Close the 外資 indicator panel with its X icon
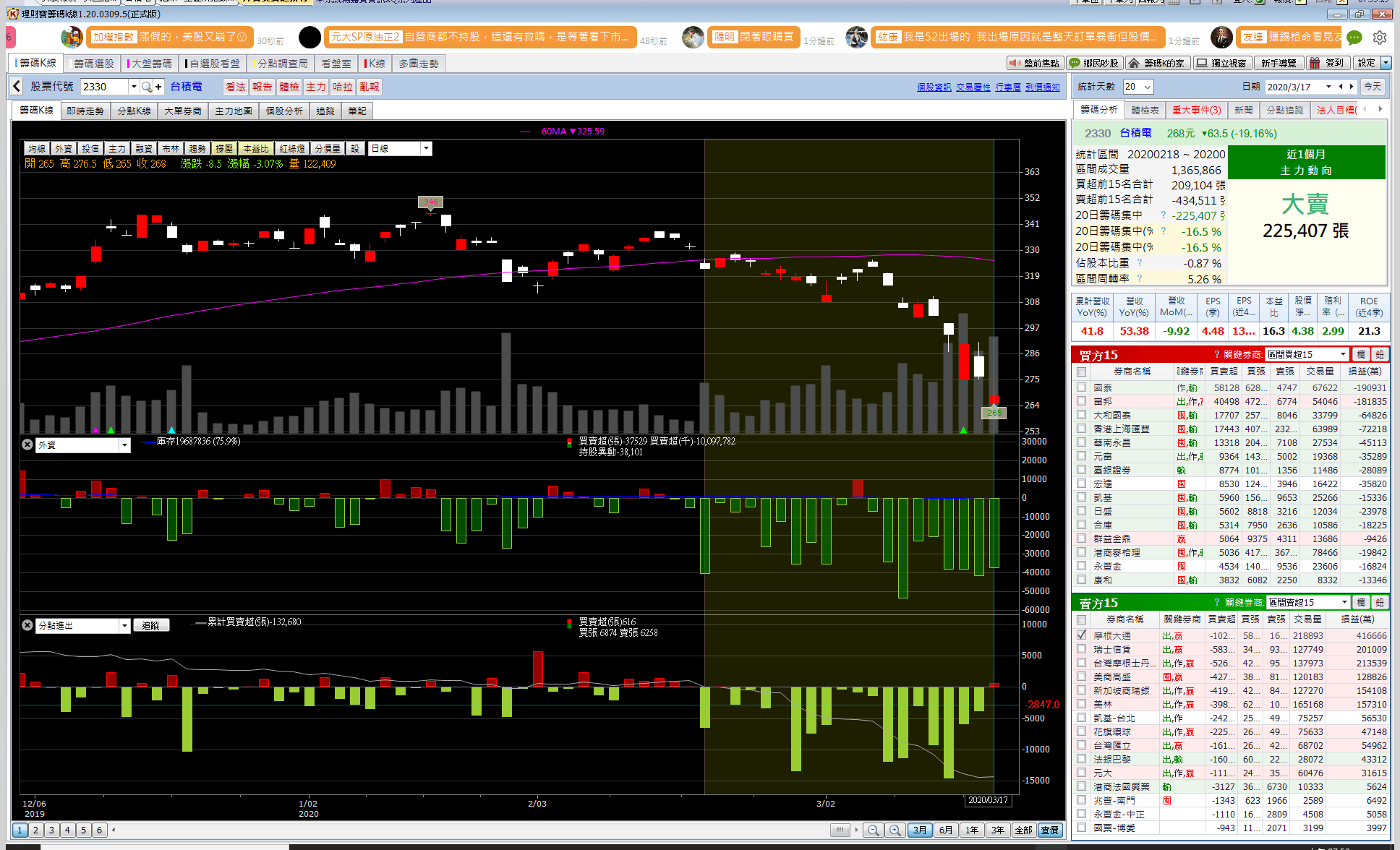This screenshot has width=1400, height=850. pos(27,445)
